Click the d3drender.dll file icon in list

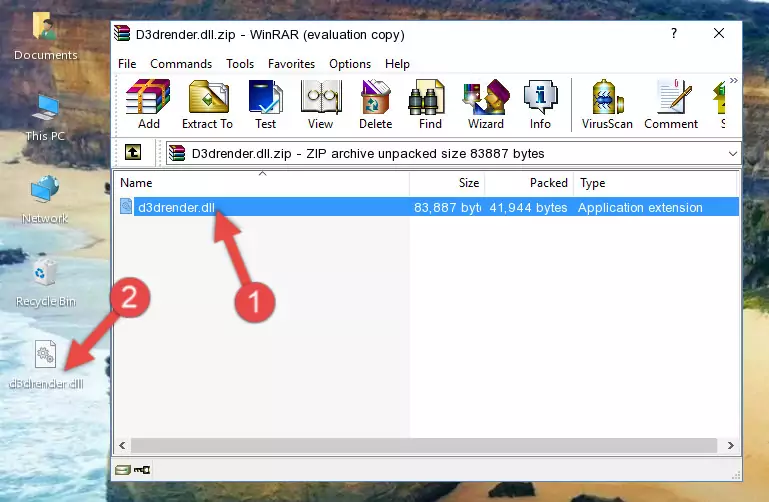tap(126, 206)
